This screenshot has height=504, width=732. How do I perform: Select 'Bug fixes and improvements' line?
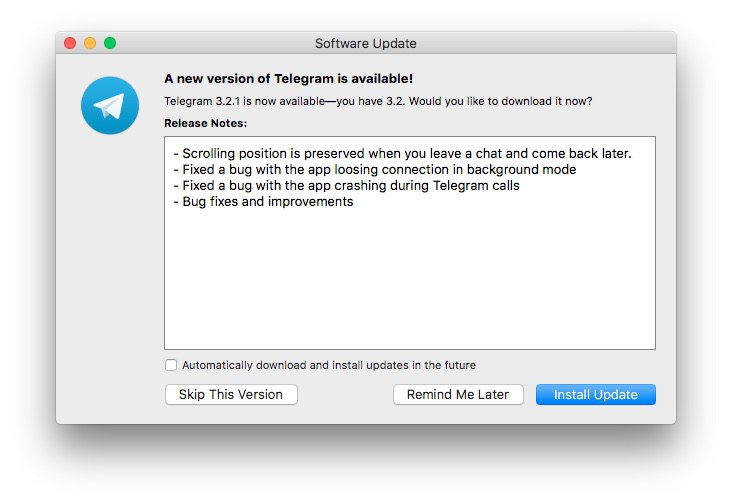click(x=263, y=202)
